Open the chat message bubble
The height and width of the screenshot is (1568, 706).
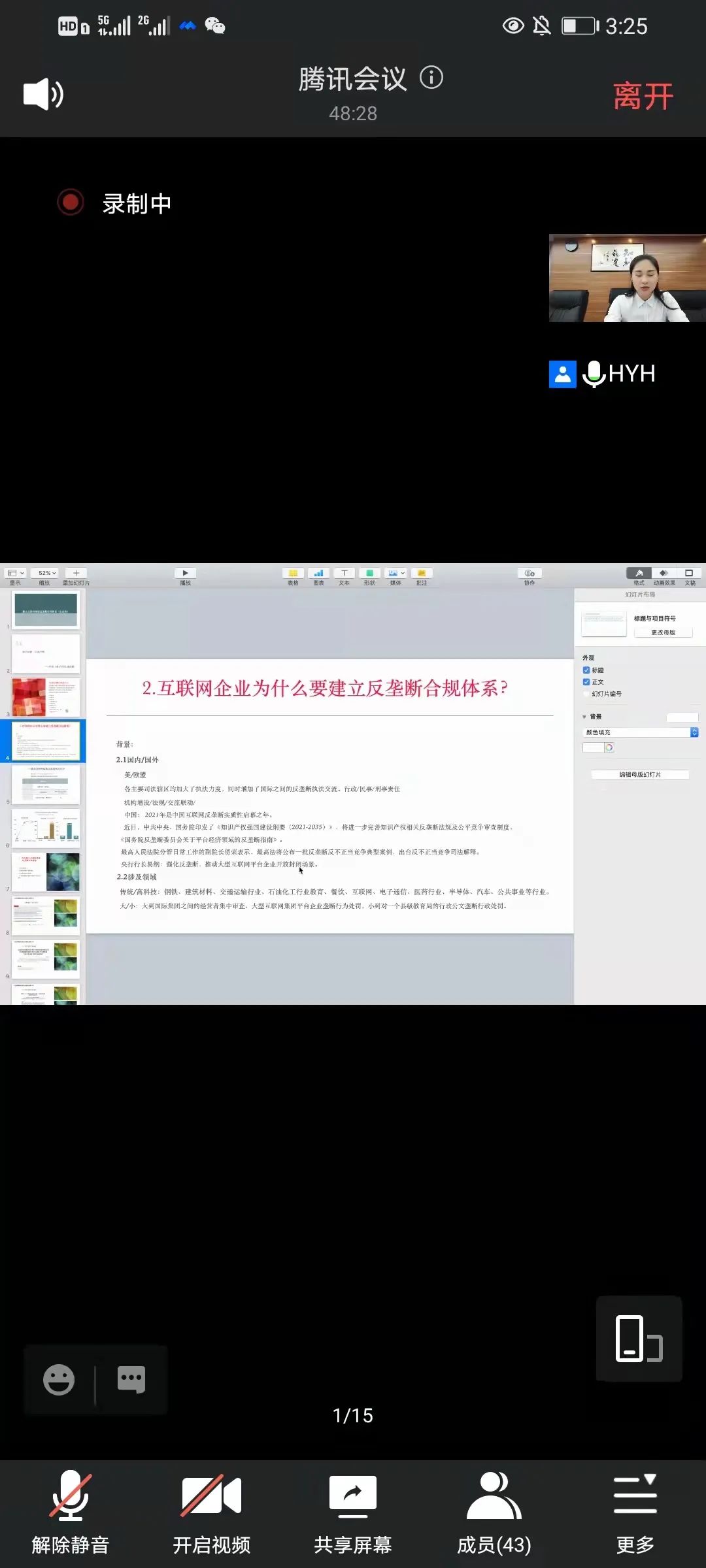pyautogui.click(x=131, y=1379)
